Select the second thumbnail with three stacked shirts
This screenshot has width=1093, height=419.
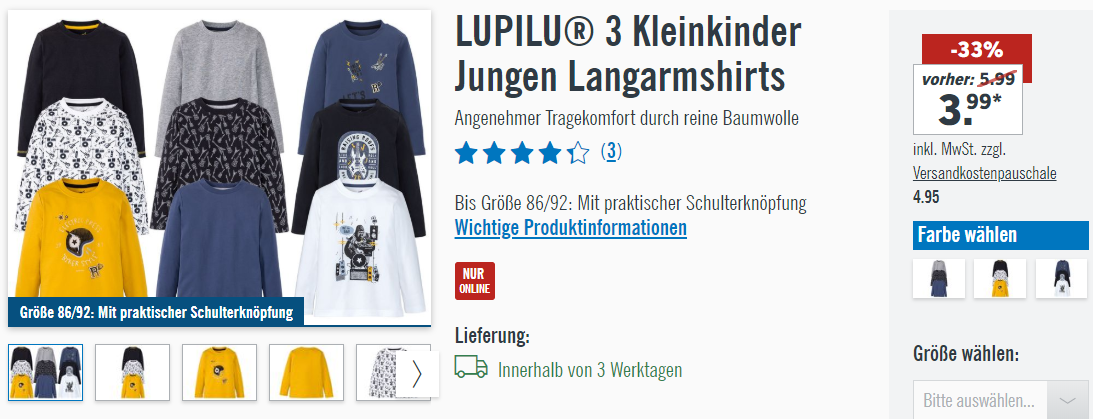tap(132, 372)
